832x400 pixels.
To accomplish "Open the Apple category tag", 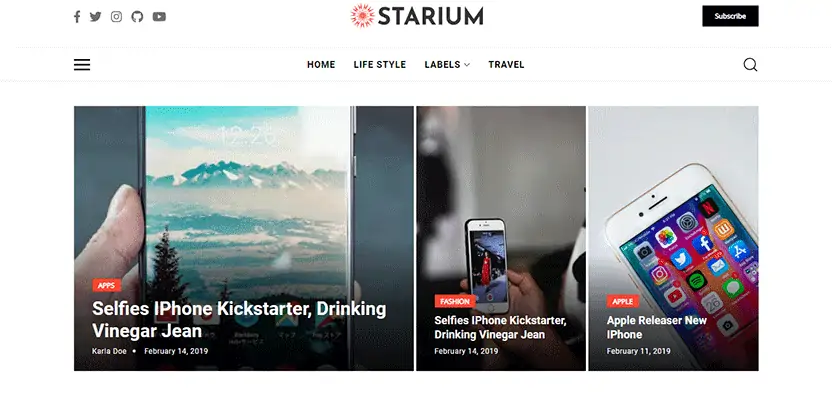I will coord(622,301).
